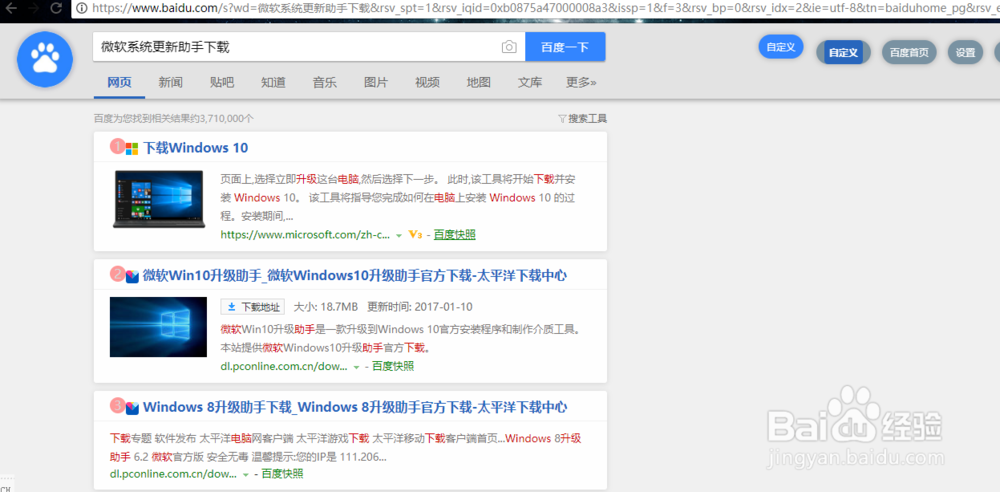Open 设置 button

point(966,52)
